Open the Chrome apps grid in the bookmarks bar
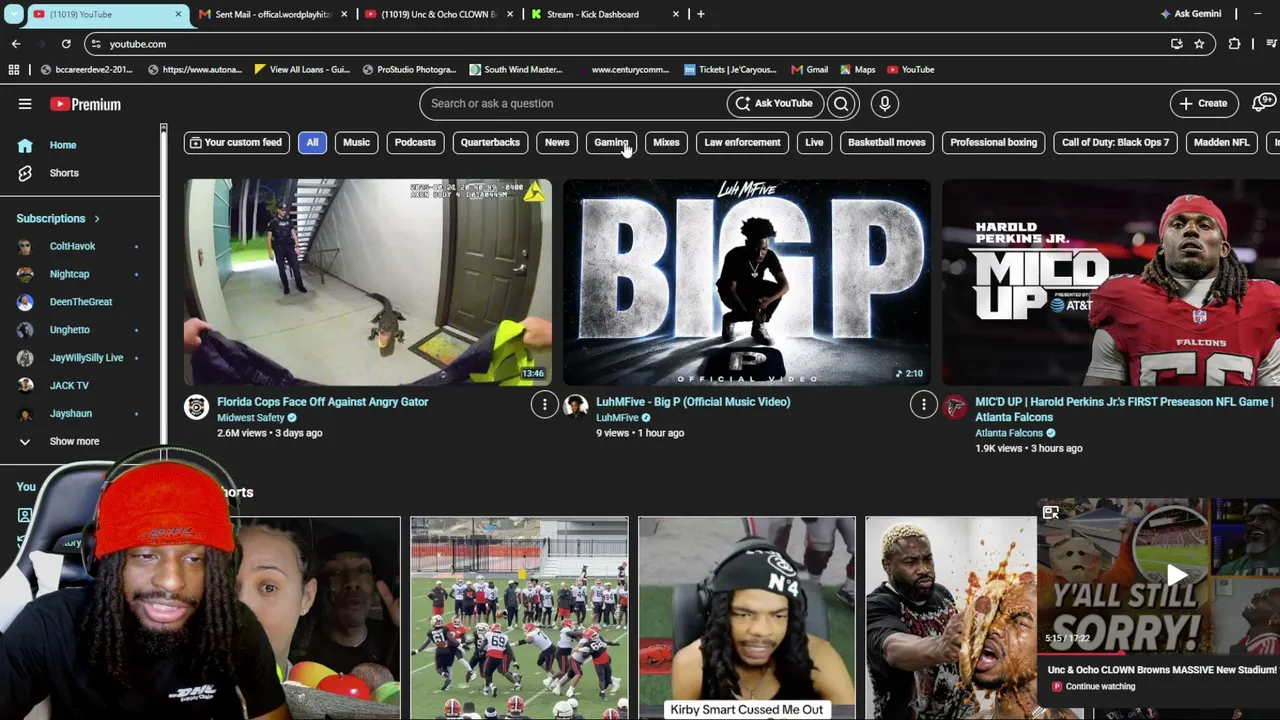The height and width of the screenshot is (720, 1280). (x=14, y=70)
